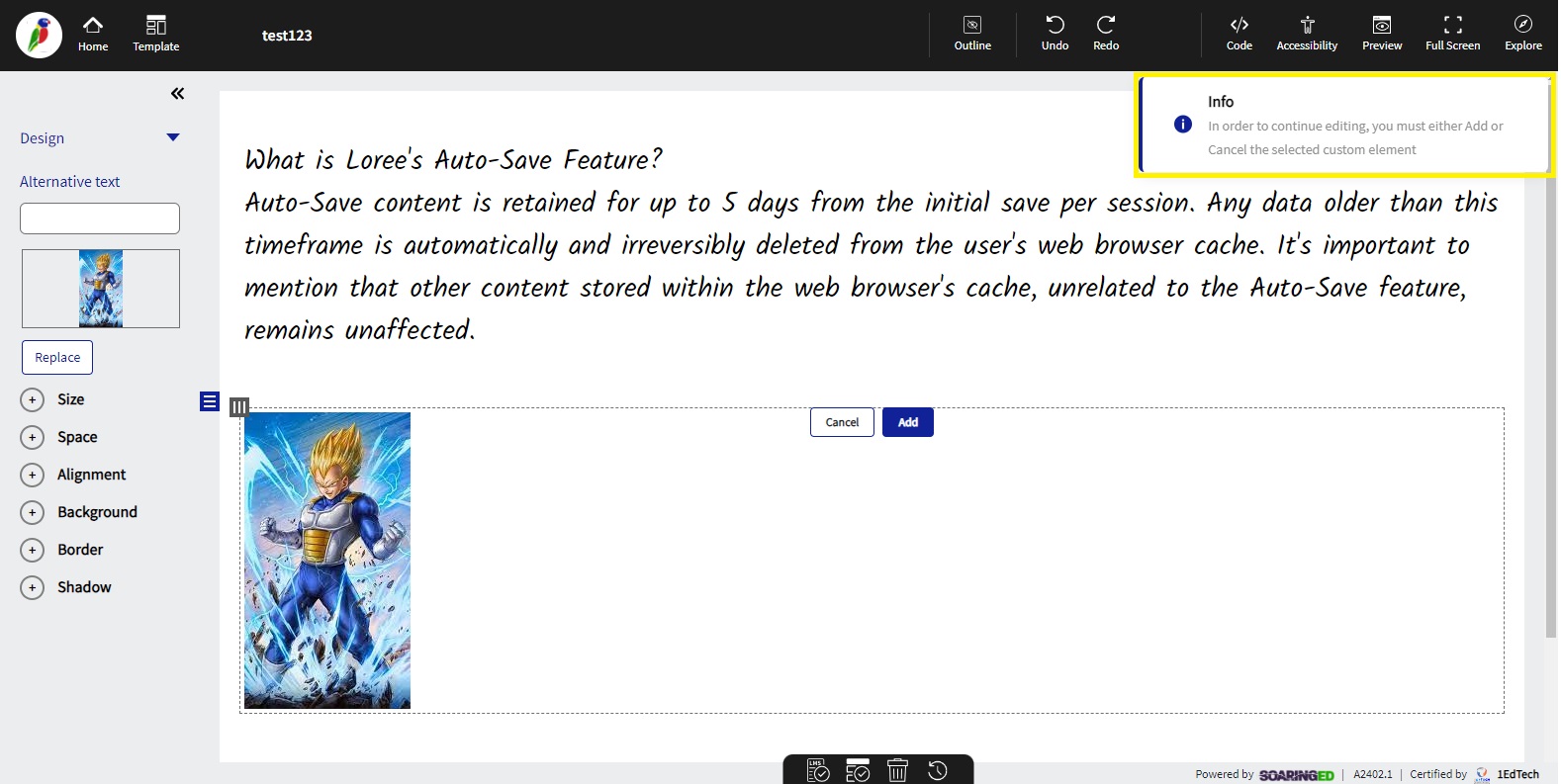This screenshot has width=1561, height=784.
Task: Select the Vegeta image in canvas
Action: point(327,561)
